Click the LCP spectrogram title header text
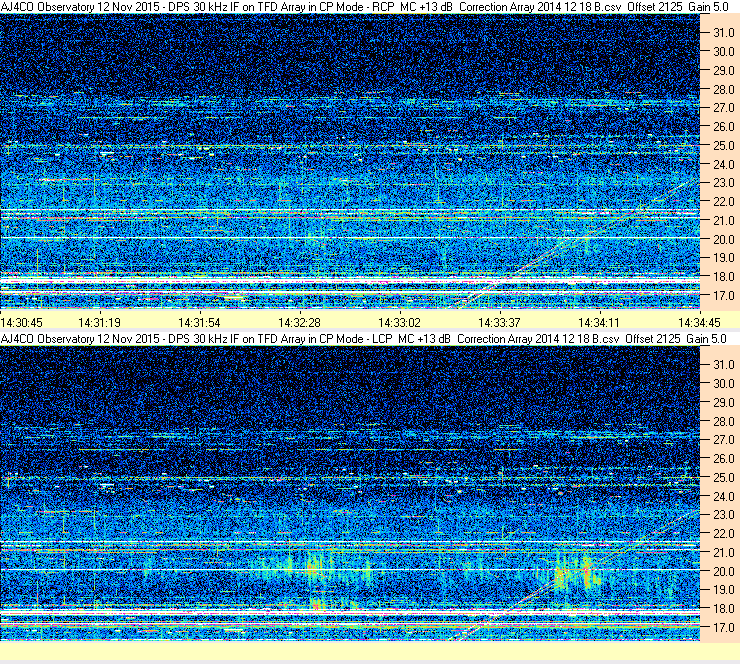The image size is (740, 664). [x=363, y=339]
